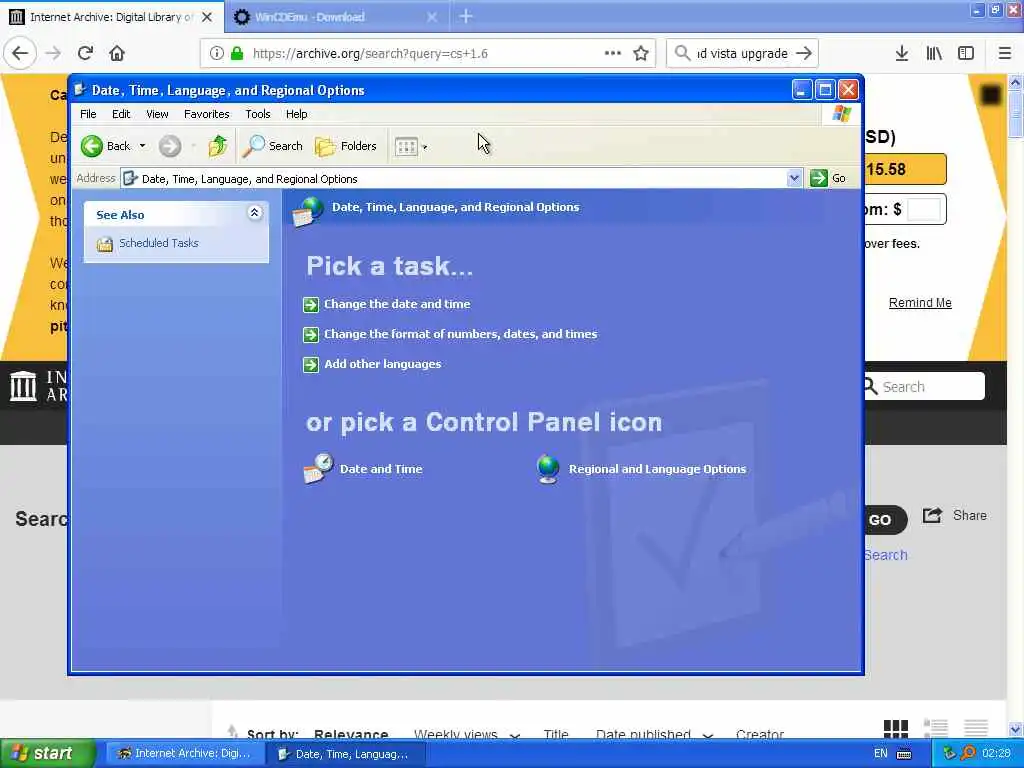Open Firefox hamburger menu
The height and width of the screenshot is (768, 1024).
pos(1004,53)
